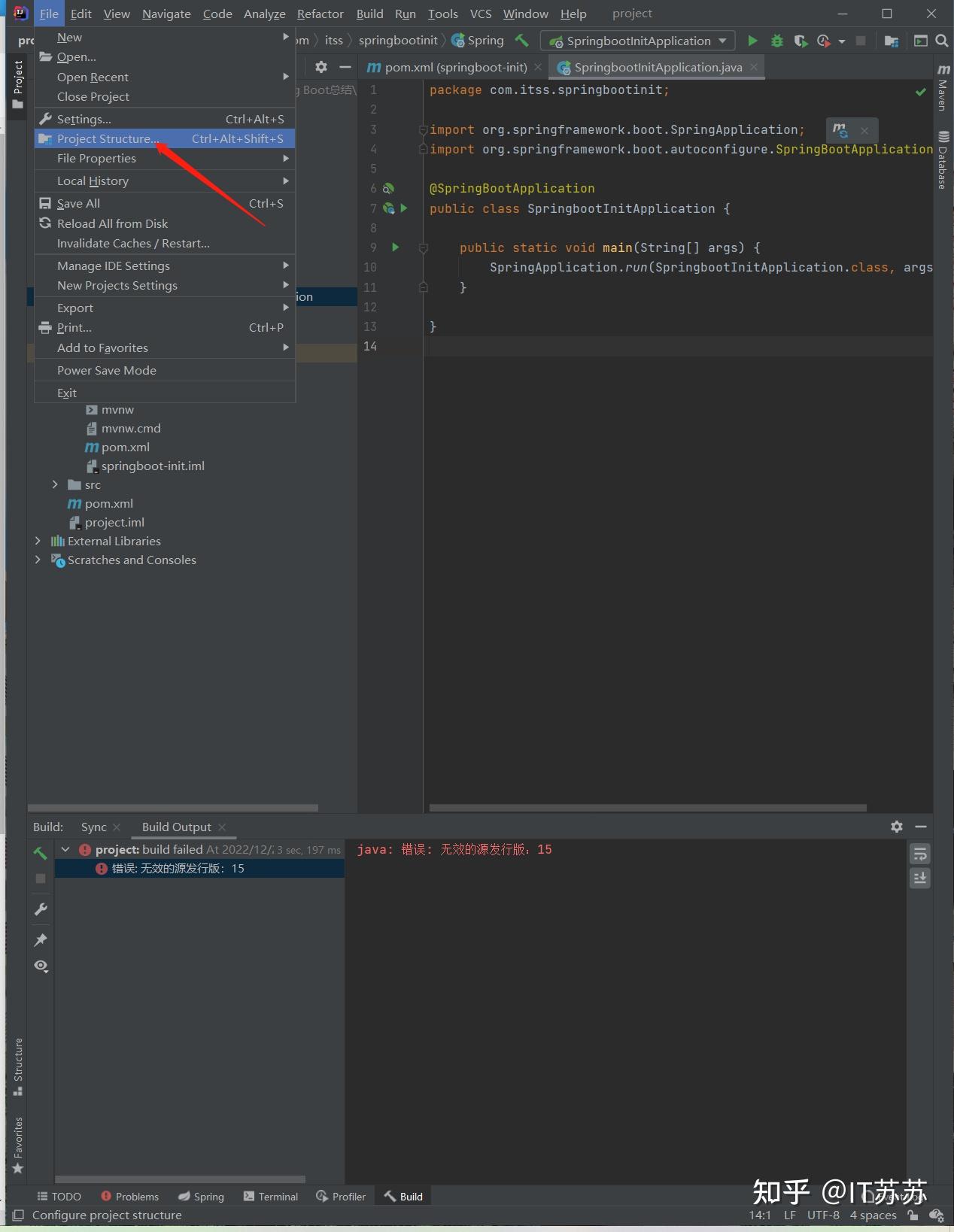Close the pom.xml (springboot-init) editor tab
Image resolution: width=954 pixels, height=1232 pixels.
(537, 67)
